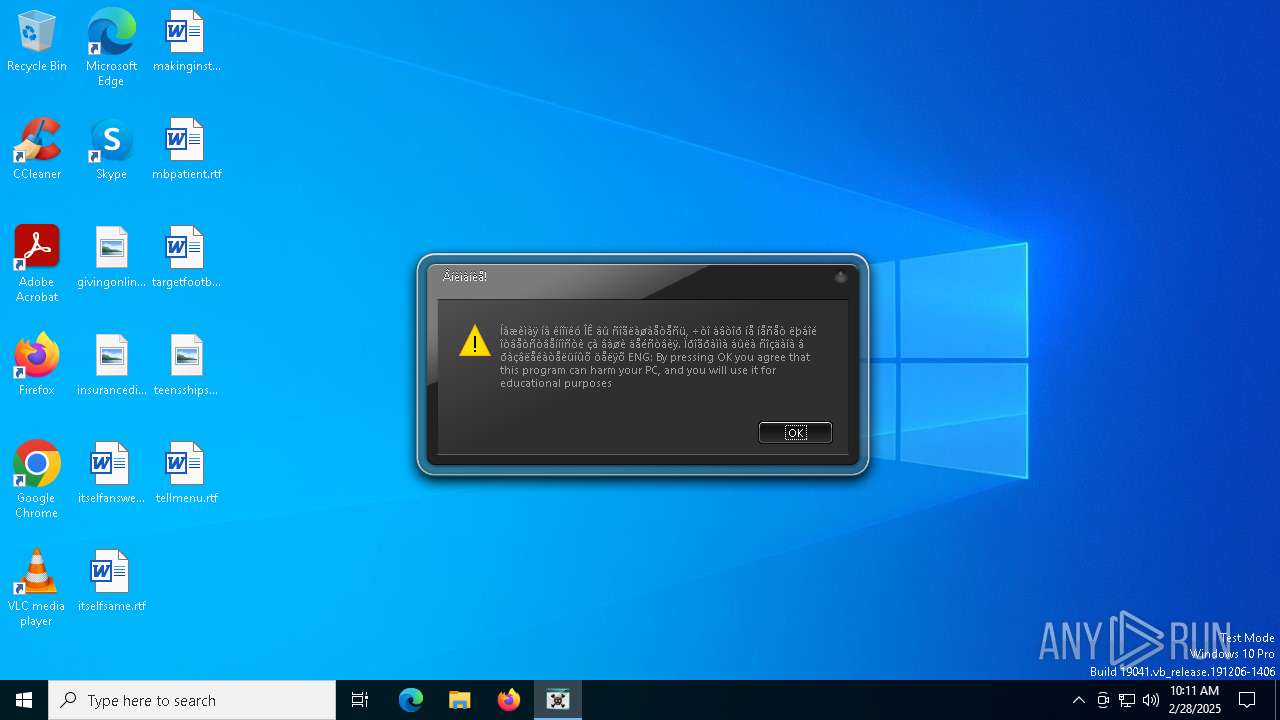The height and width of the screenshot is (720, 1280).
Task: Click the taskbar search box
Action: 192,700
